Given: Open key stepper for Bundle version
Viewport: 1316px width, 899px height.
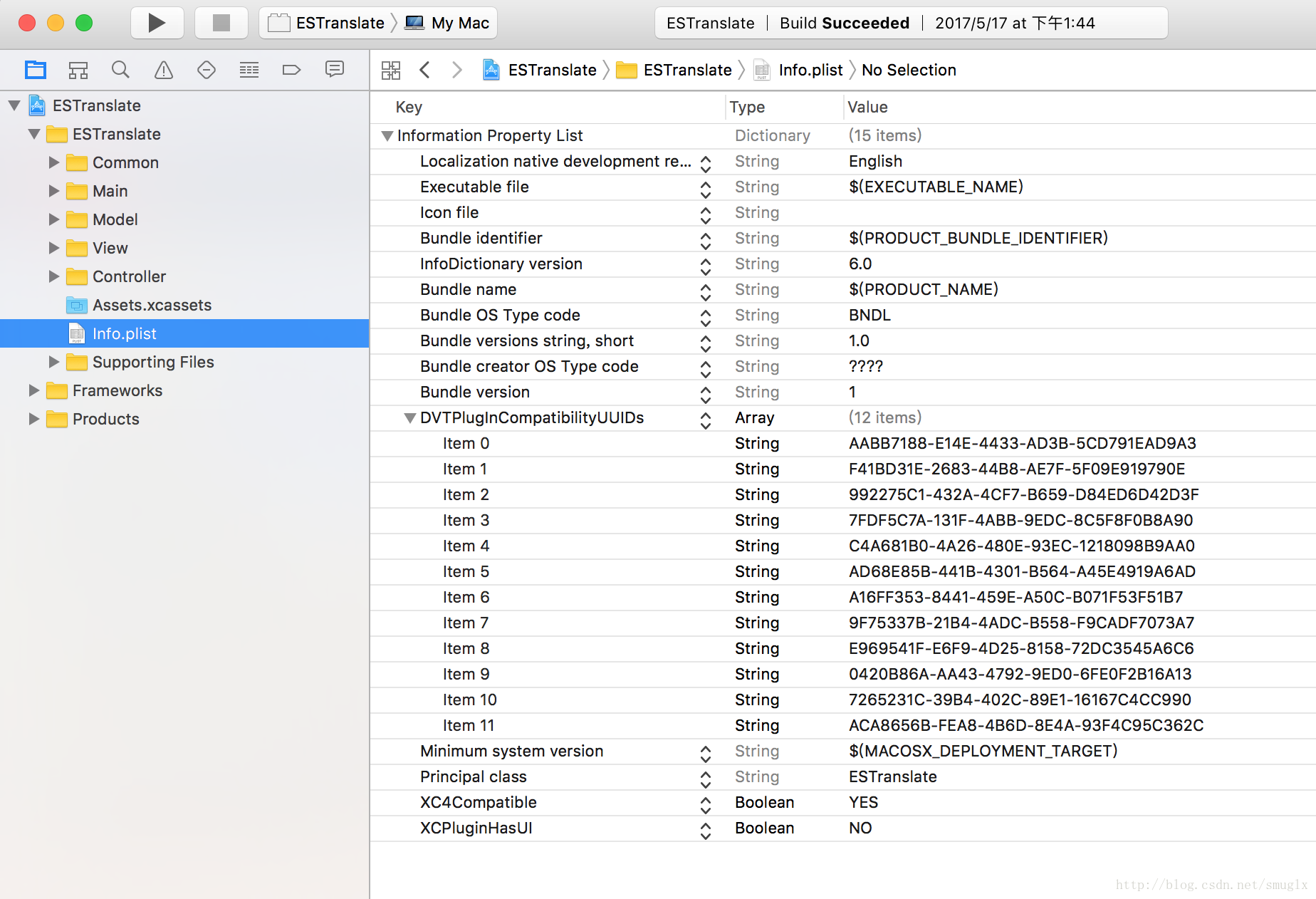Looking at the screenshot, I should [706, 395].
